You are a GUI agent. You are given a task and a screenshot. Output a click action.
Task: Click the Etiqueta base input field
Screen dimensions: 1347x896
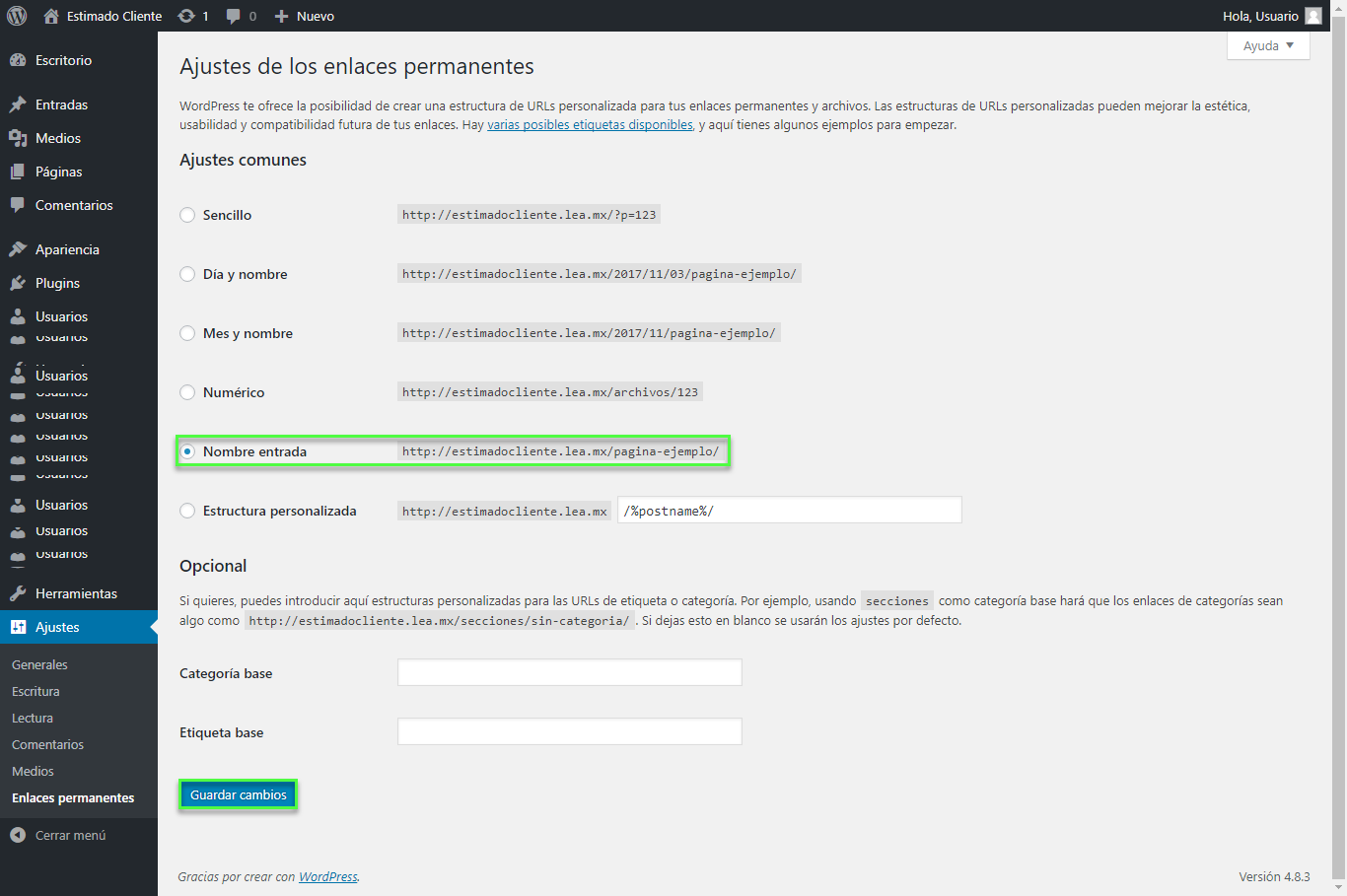click(569, 731)
